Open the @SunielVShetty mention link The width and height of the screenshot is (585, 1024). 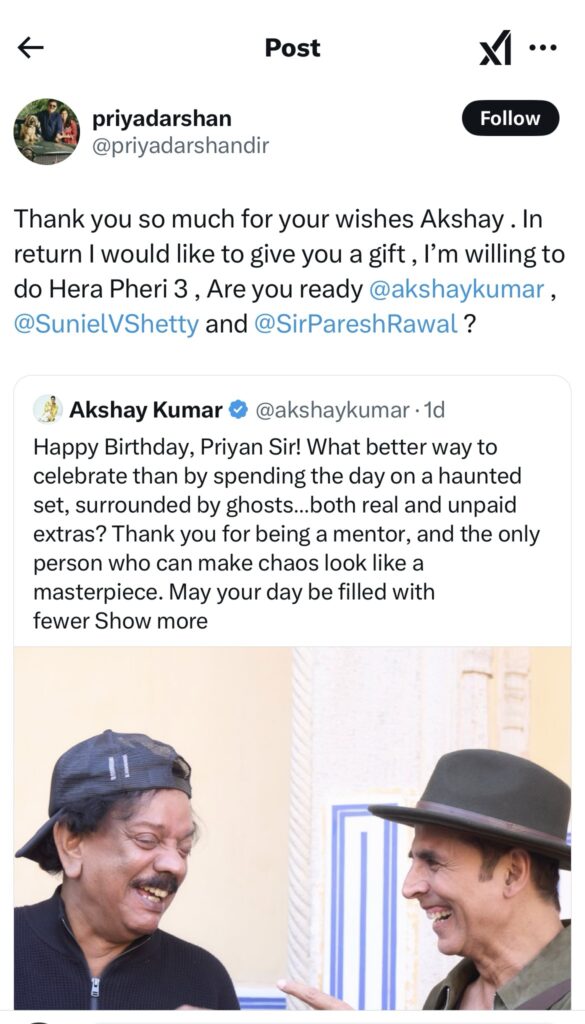pyautogui.click(x=106, y=324)
